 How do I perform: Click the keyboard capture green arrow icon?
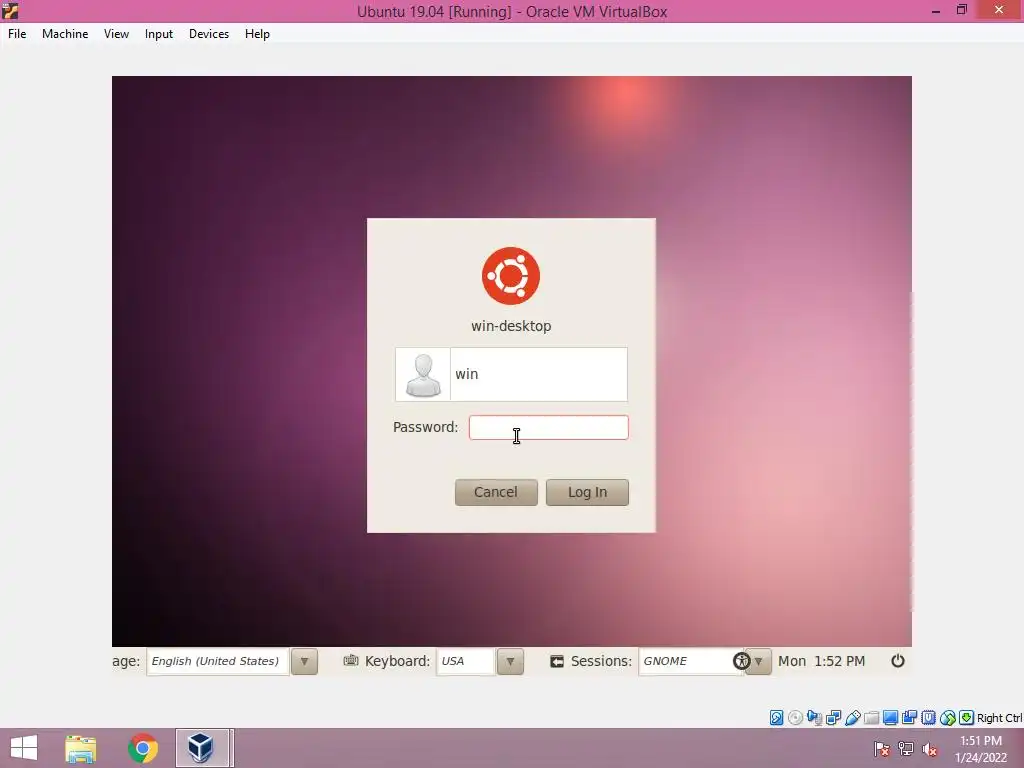pyautogui.click(x=967, y=718)
